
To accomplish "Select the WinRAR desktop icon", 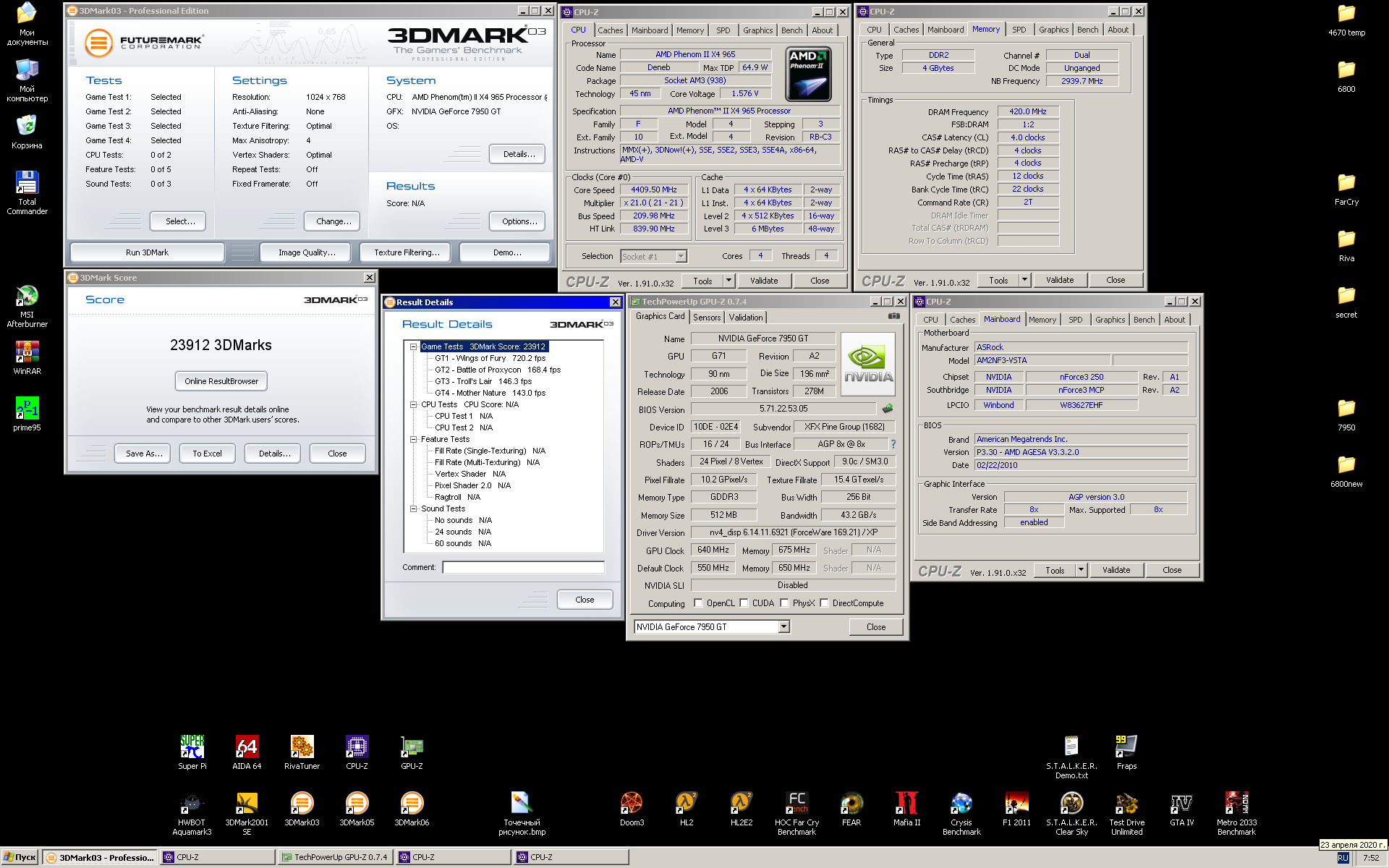I will (27, 357).
